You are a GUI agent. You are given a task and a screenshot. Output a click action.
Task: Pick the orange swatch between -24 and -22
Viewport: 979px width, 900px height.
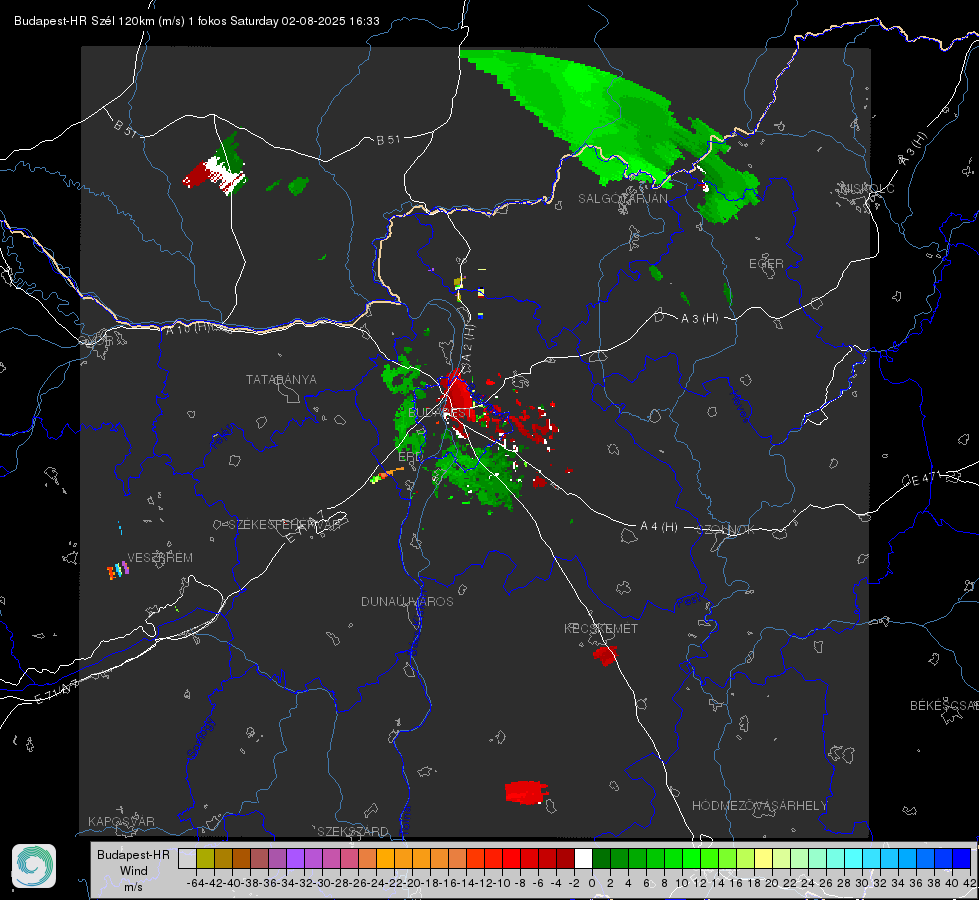click(x=385, y=858)
